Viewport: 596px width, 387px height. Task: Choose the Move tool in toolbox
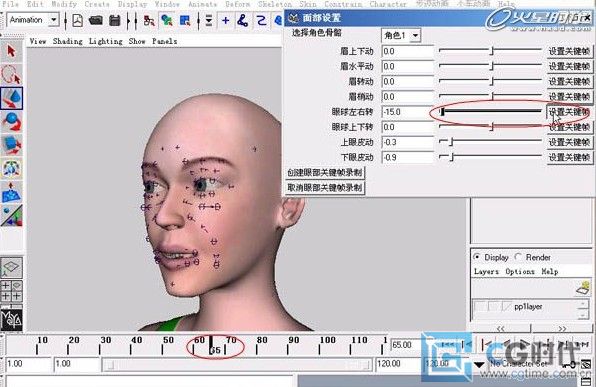pyautogui.click(x=11, y=98)
